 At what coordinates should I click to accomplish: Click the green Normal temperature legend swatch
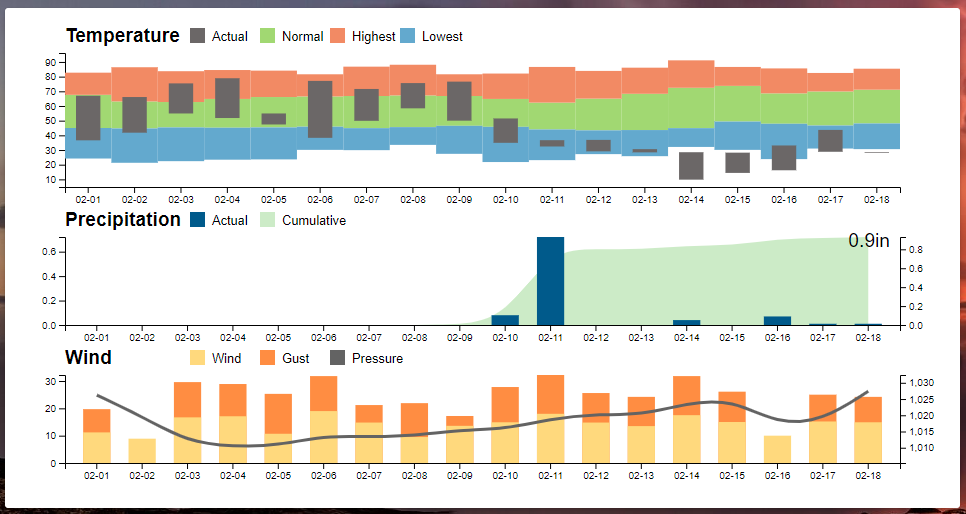[268, 36]
